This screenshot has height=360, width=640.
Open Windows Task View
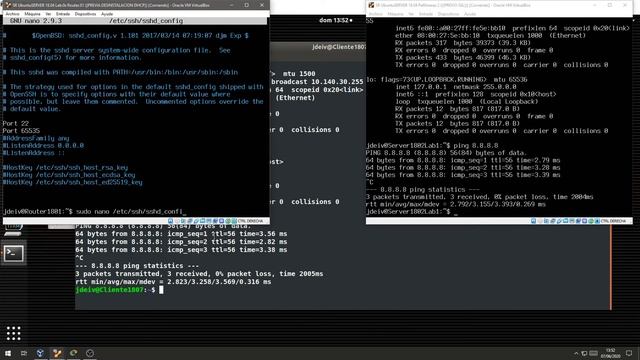pyautogui.click(x=24, y=353)
